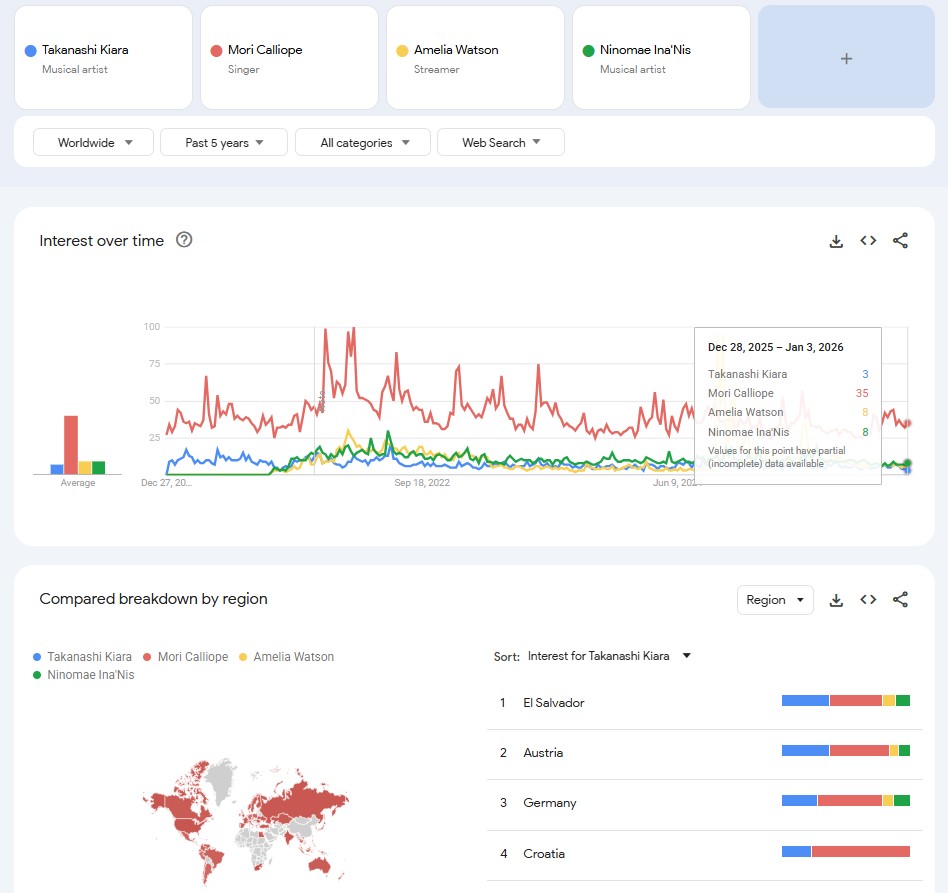Click the El Salvador region row

point(705,703)
